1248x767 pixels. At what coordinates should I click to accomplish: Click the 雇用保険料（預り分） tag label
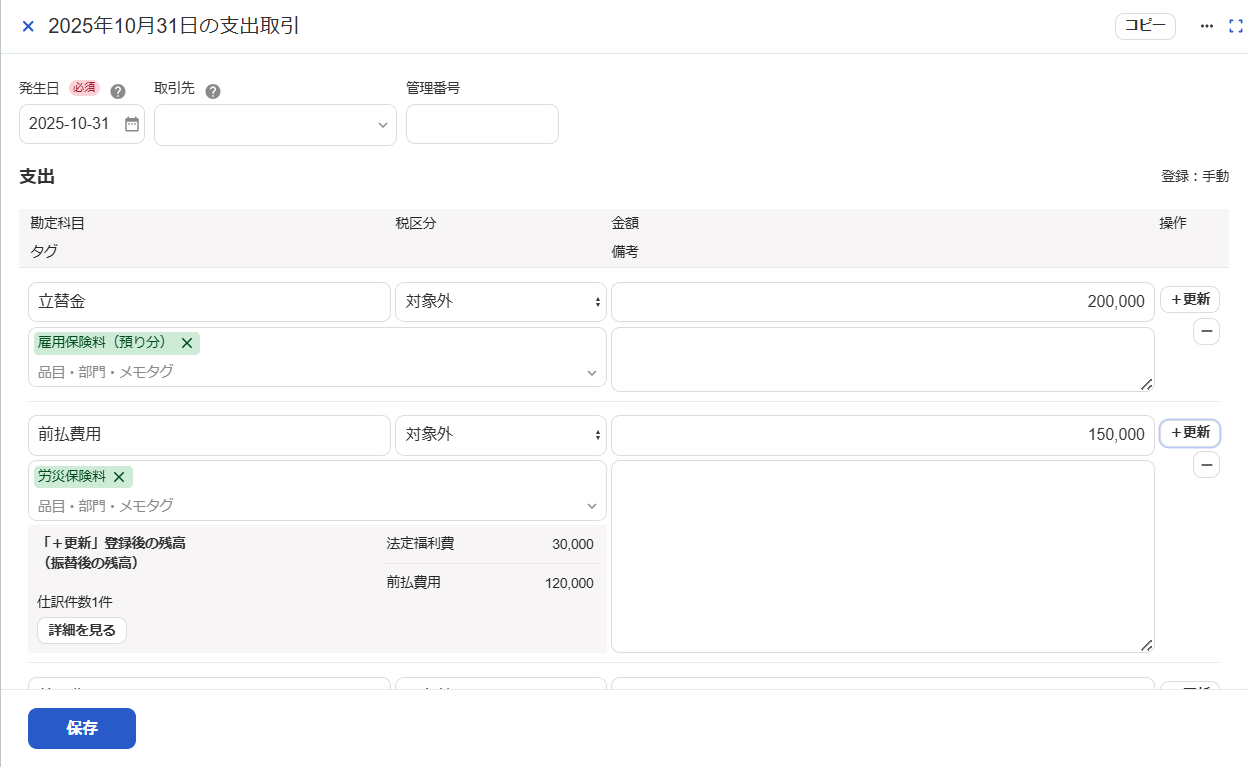103,343
